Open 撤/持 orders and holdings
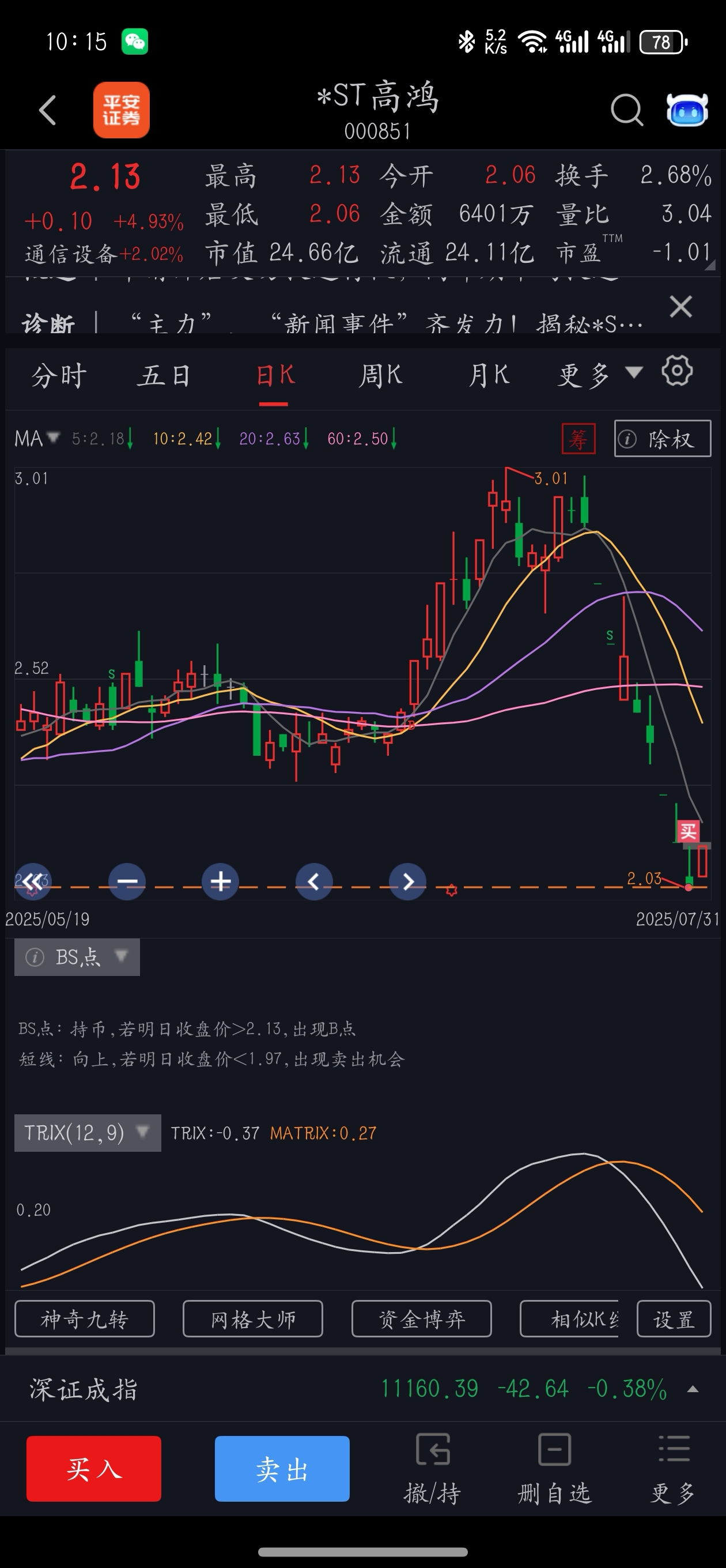The width and height of the screenshot is (726, 1568). tap(433, 1468)
